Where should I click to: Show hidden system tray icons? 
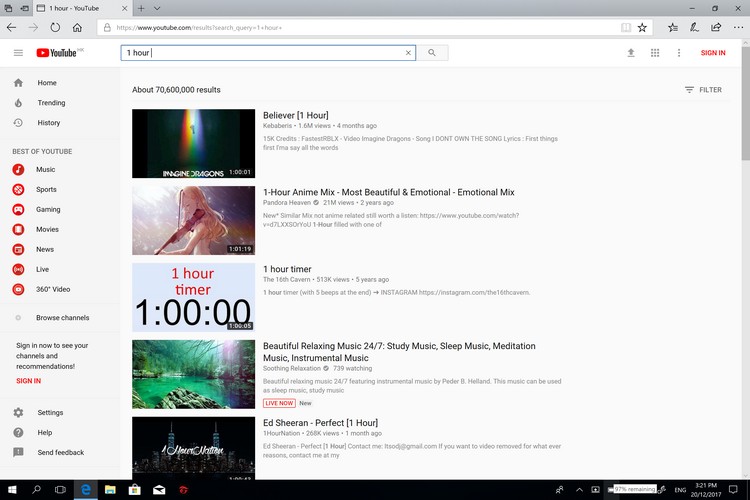(579, 489)
